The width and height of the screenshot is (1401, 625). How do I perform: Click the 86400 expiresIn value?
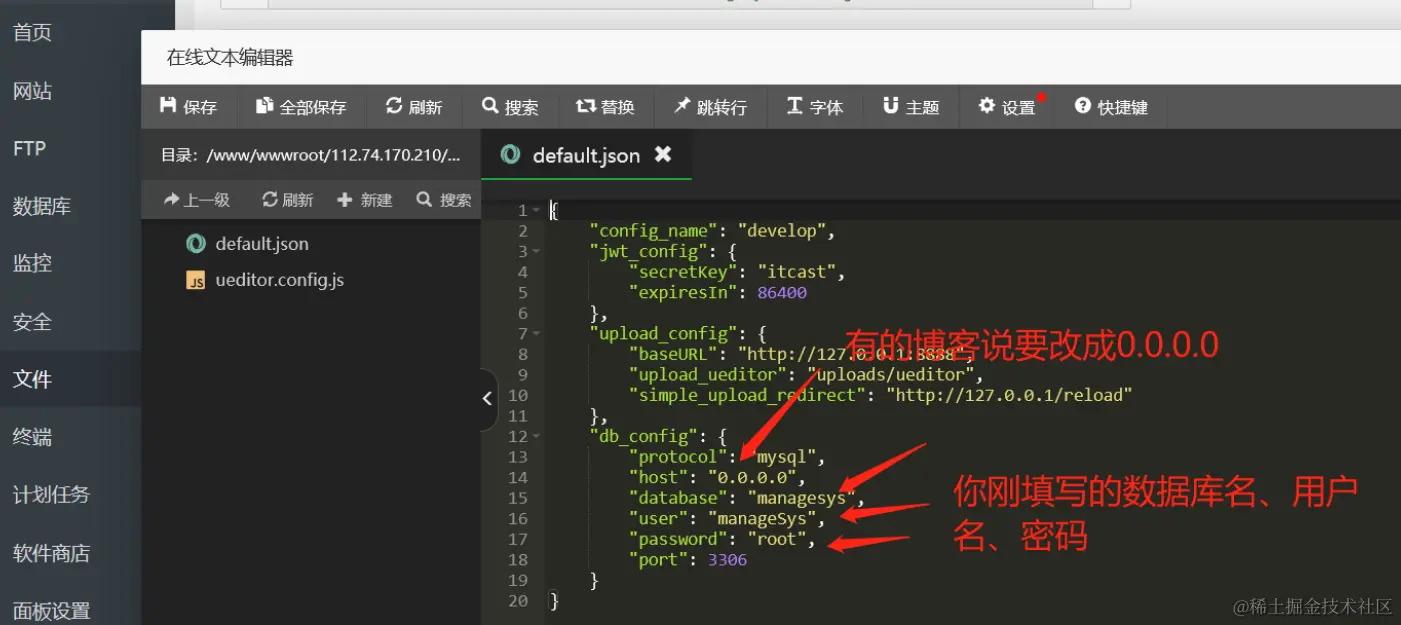(781, 293)
